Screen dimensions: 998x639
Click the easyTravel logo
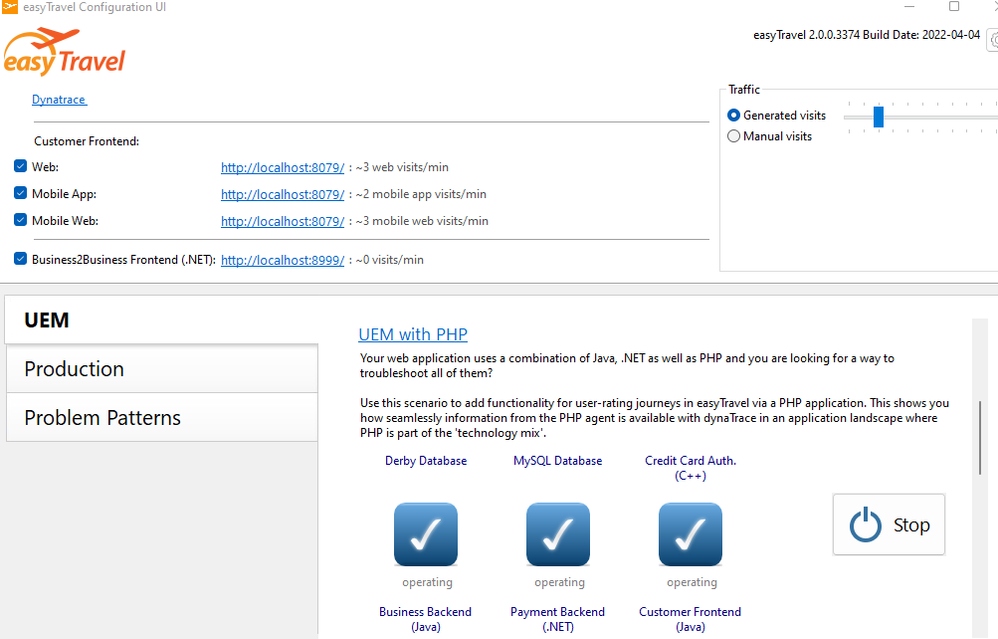[x=65, y=53]
